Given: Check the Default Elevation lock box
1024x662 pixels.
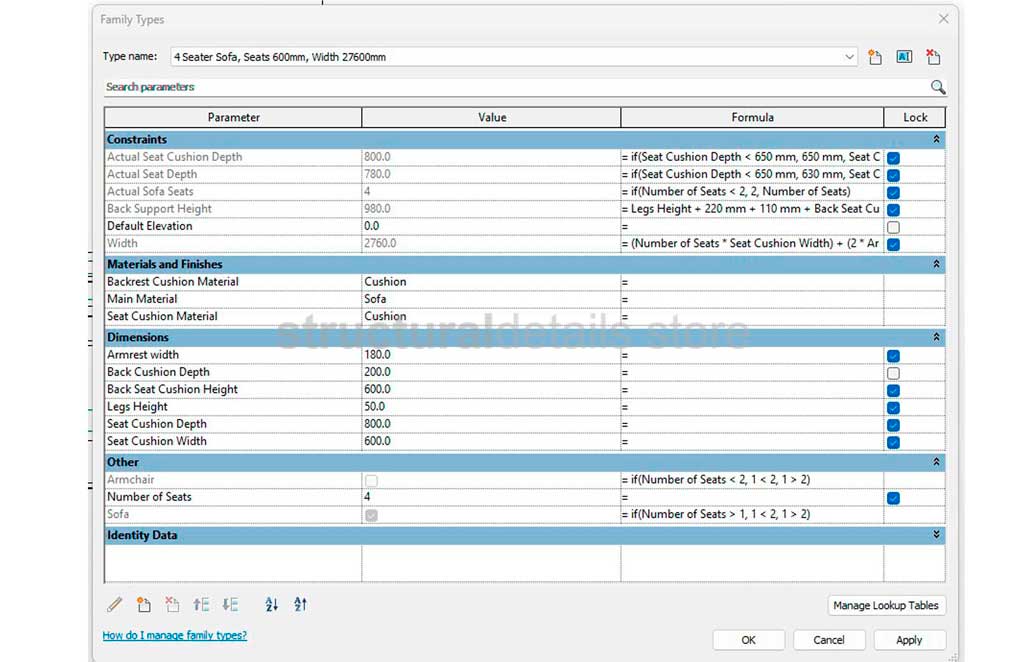Looking at the screenshot, I should 893,226.
